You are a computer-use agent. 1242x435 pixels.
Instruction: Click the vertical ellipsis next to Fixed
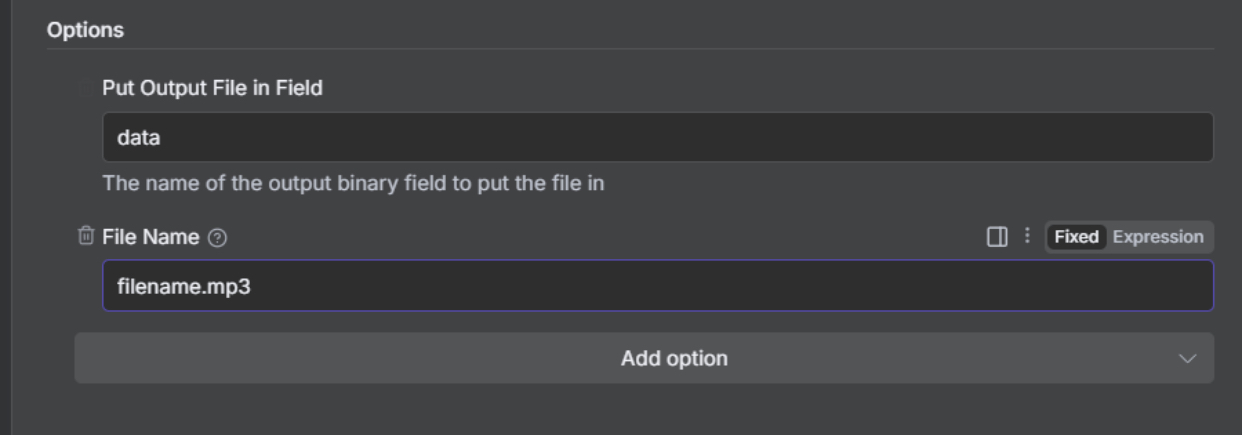coord(1024,237)
